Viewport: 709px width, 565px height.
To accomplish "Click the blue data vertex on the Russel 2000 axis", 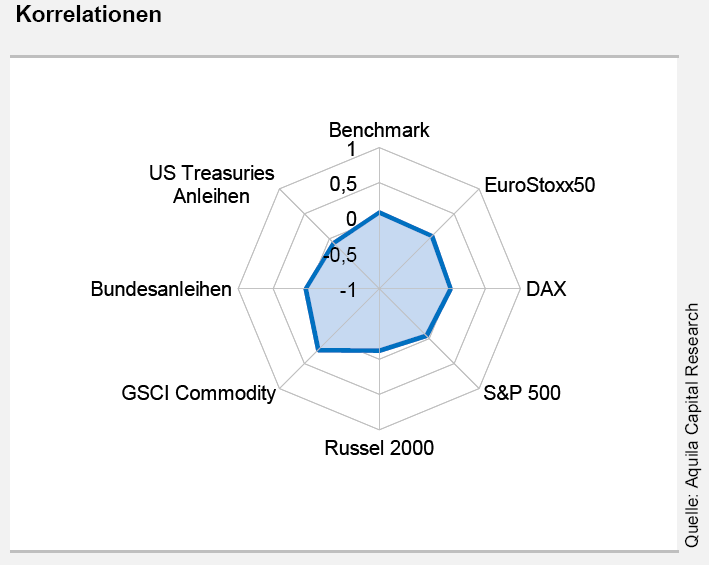I will pyautogui.click(x=379, y=351).
